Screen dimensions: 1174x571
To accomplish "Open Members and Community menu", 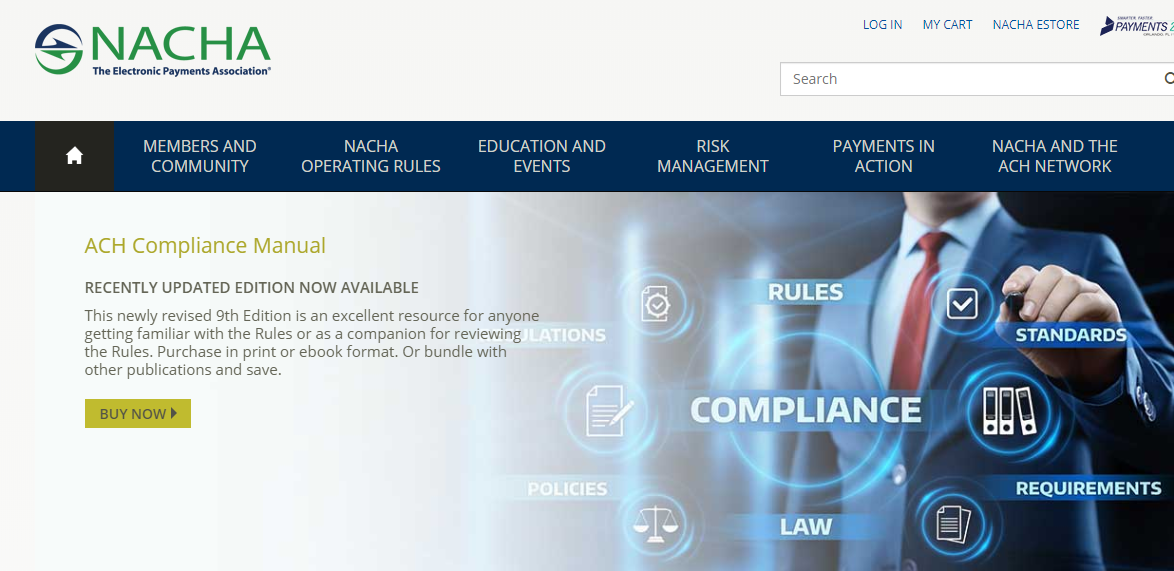I will point(200,156).
